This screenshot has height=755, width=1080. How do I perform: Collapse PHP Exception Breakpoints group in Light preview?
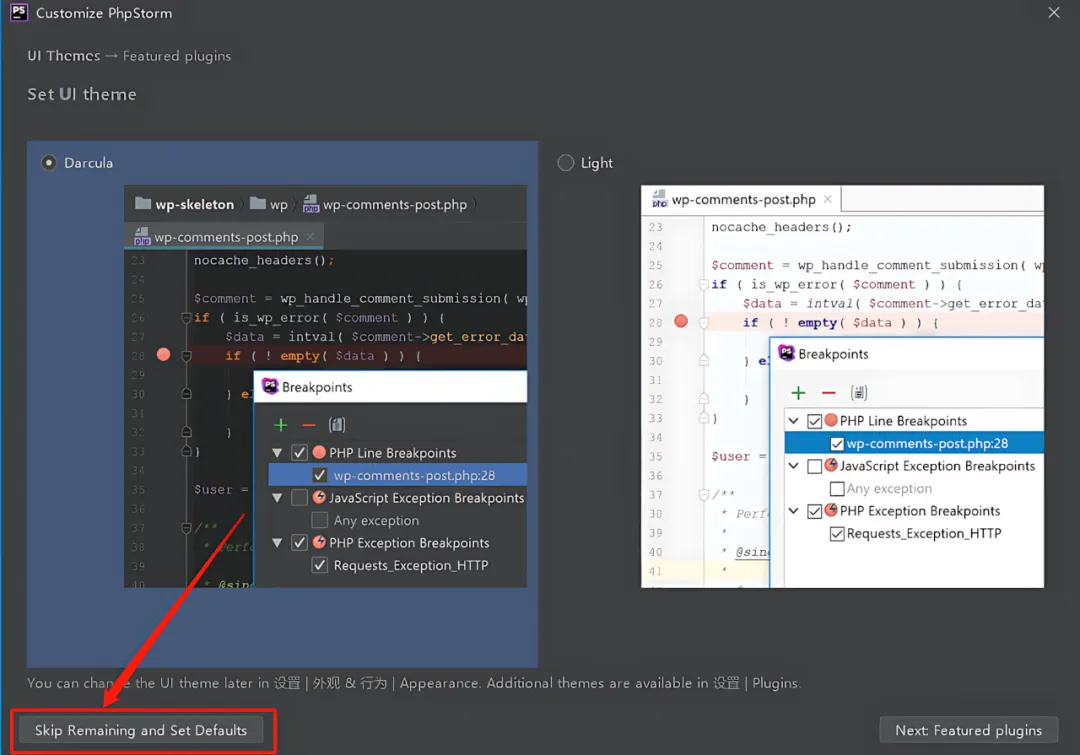coord(793,511)
